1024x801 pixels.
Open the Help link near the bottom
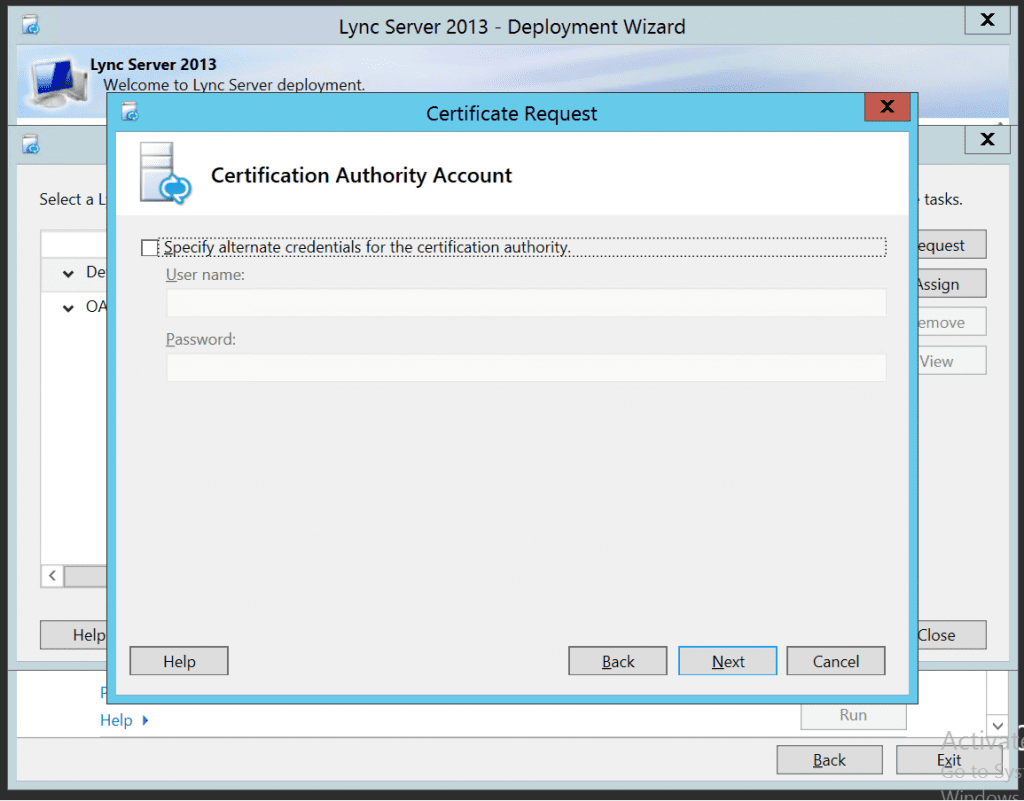pos(118,720)
